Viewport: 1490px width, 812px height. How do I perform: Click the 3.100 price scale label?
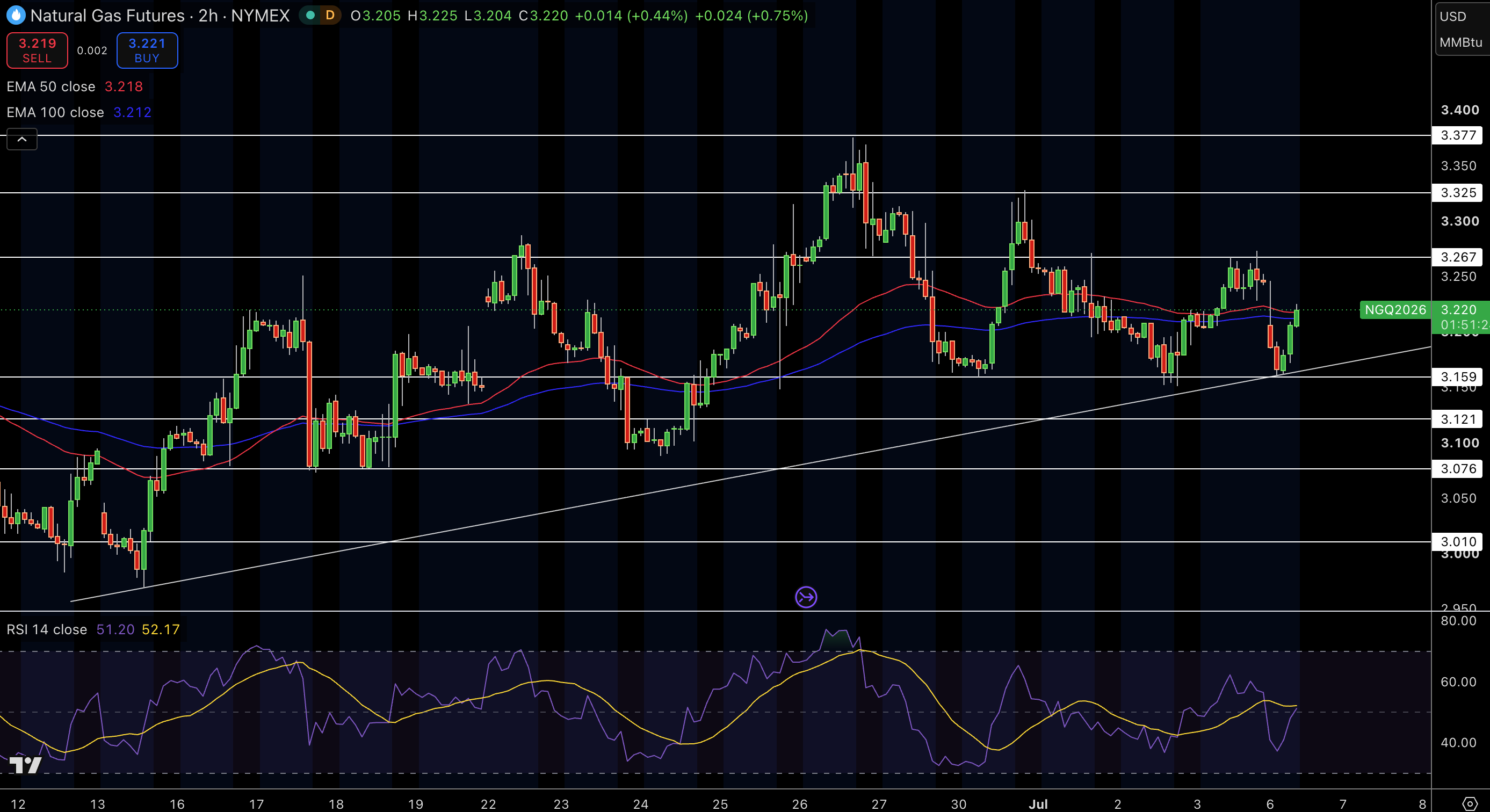(1459, 443)
